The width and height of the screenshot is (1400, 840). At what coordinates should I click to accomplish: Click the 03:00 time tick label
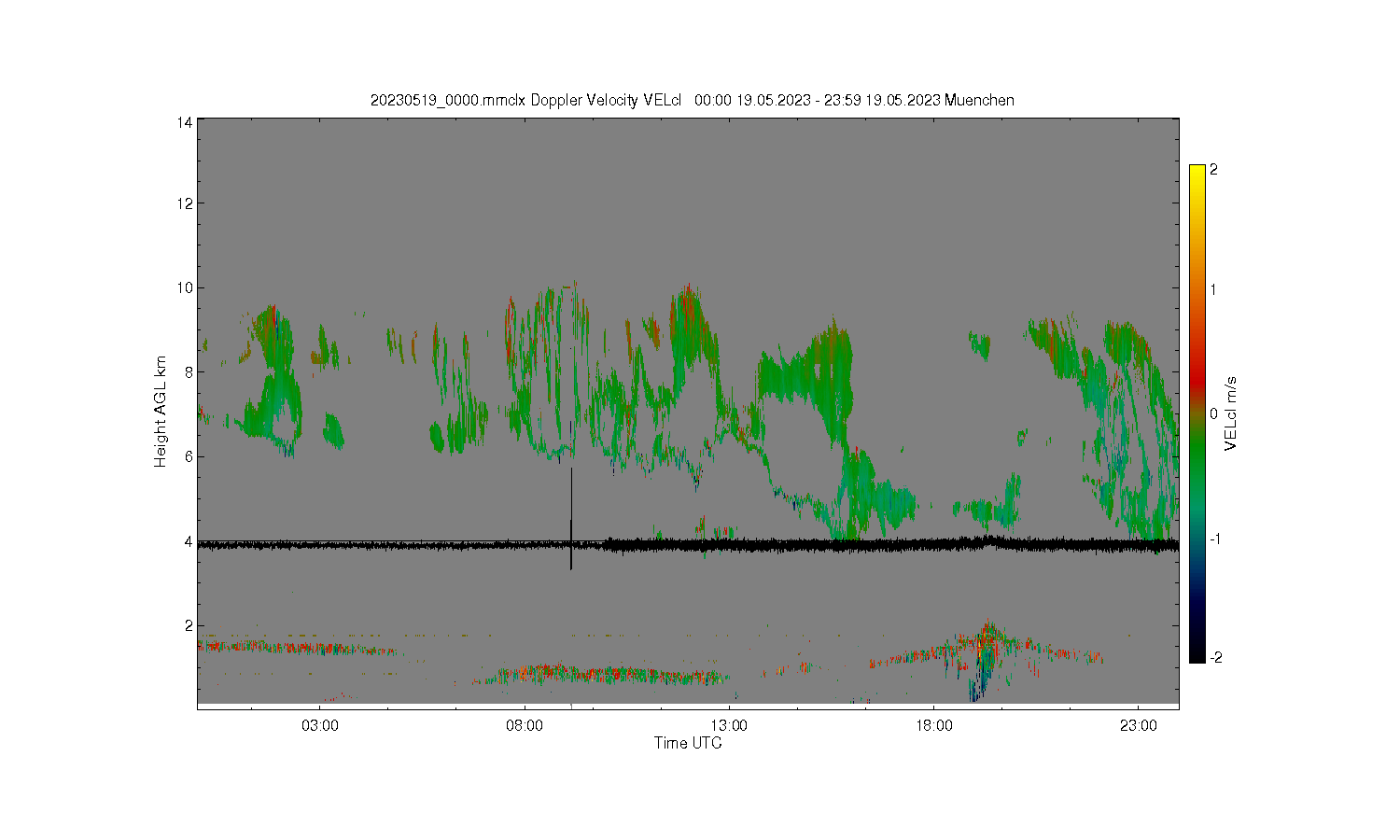coord(320,725)
